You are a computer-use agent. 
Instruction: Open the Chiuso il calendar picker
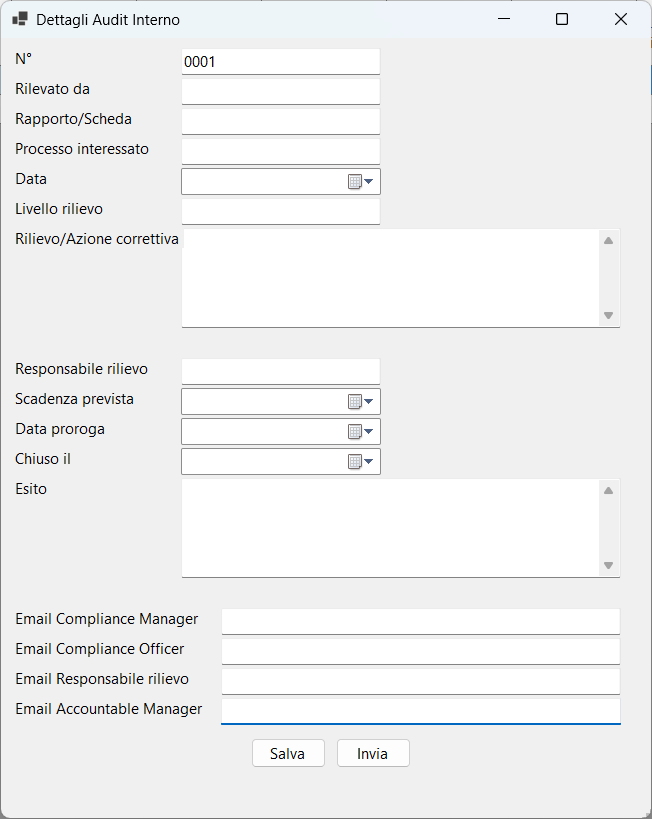pyautogui.click(x=359, y=461)
